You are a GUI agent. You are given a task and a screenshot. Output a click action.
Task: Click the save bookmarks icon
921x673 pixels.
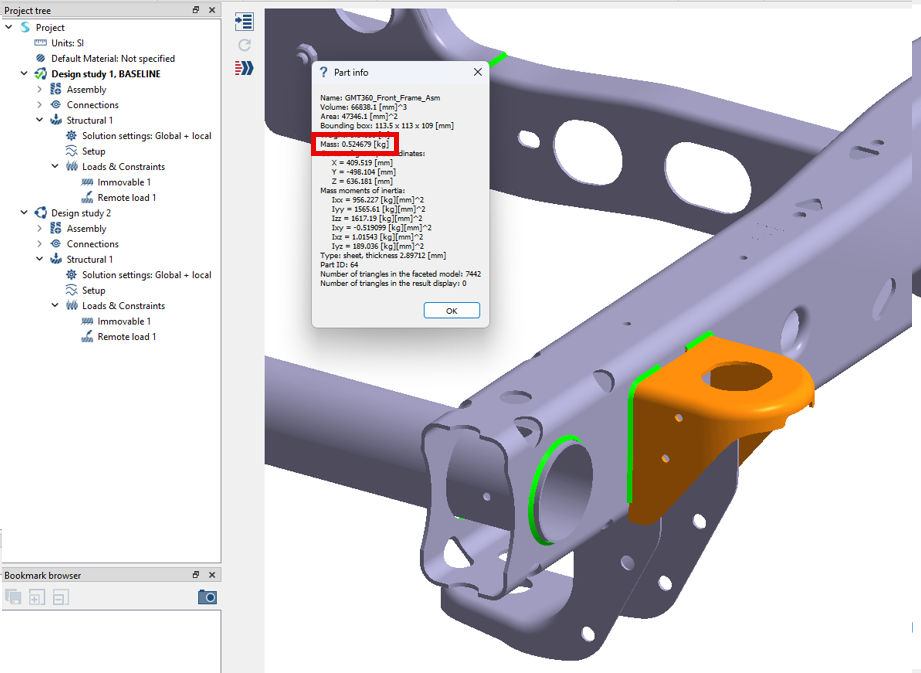pos(13,597)
